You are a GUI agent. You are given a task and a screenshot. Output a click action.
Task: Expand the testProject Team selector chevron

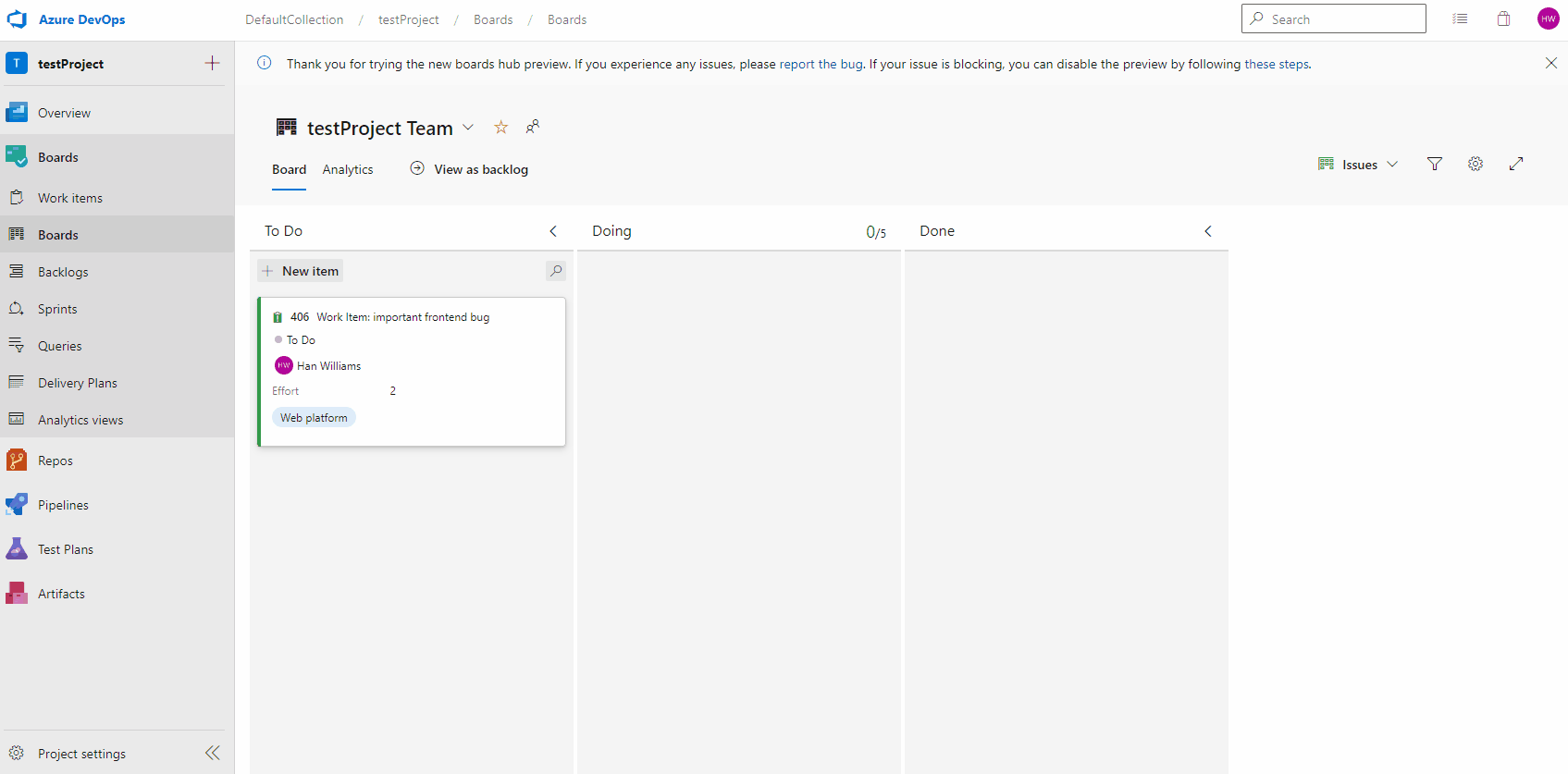[468, 128]
